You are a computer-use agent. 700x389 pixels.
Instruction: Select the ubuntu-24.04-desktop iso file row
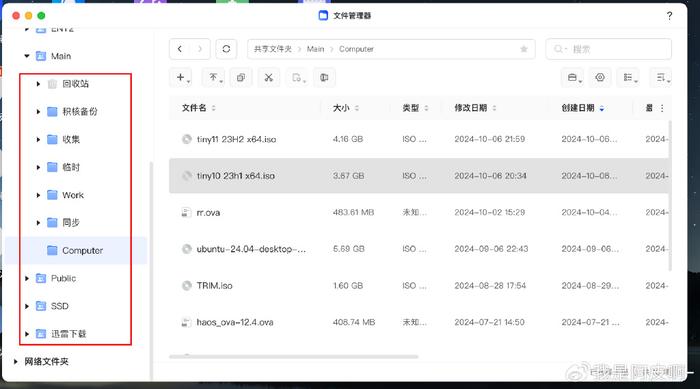point(419,249)
